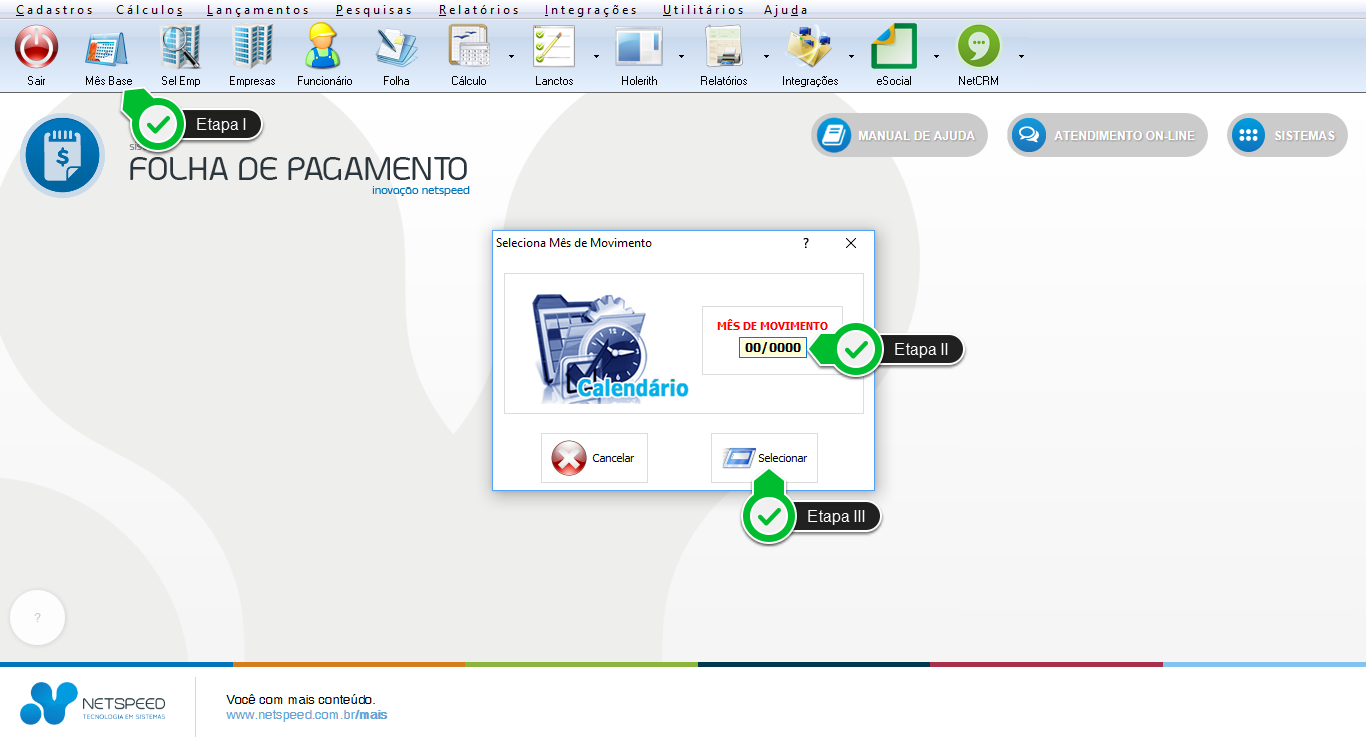
Task: Click the Netspeed footer logo
Action: [x=93, y=703]
